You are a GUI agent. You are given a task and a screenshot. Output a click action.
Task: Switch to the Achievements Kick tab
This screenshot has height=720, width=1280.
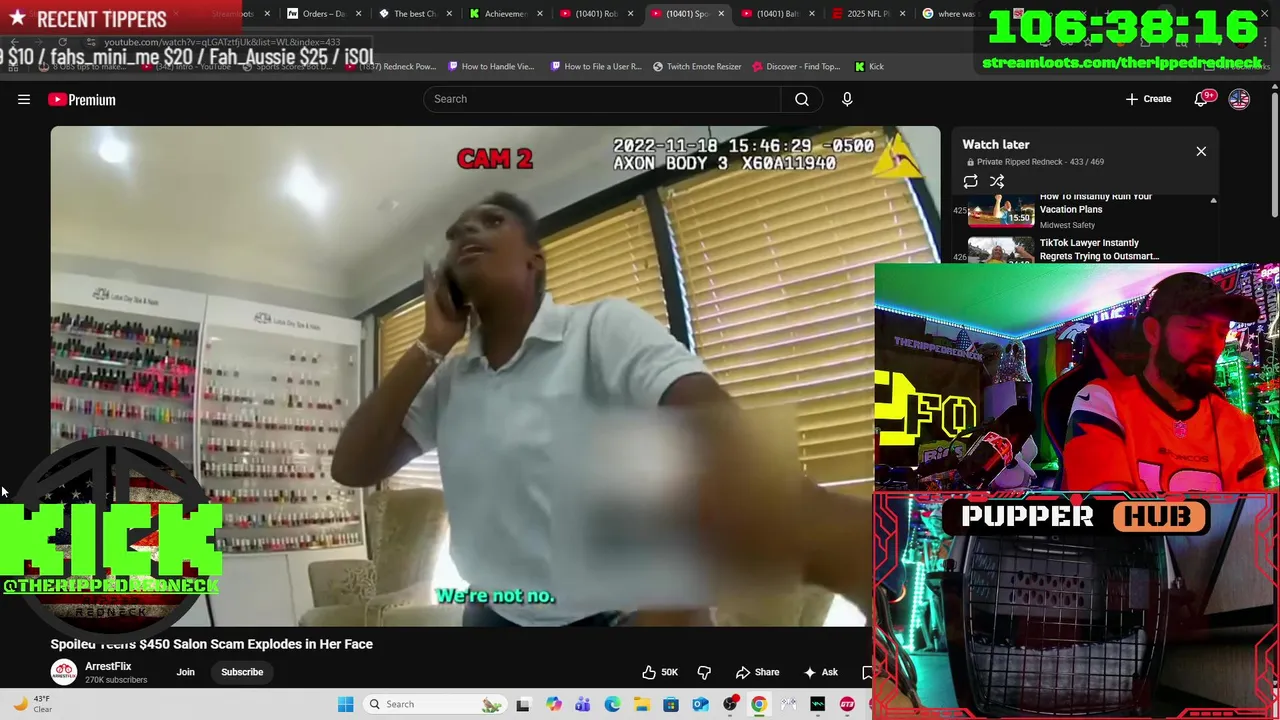click(x=505, y=14)
